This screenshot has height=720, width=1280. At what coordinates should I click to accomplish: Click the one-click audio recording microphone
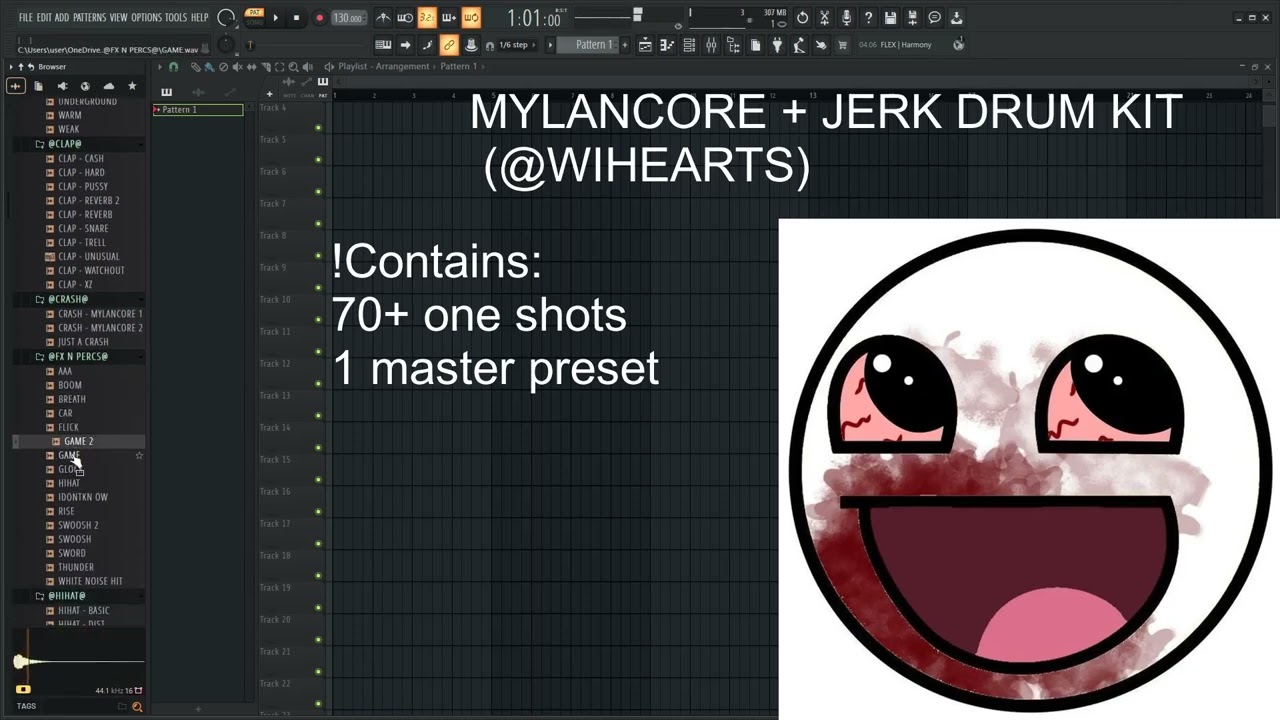(846, 17)
